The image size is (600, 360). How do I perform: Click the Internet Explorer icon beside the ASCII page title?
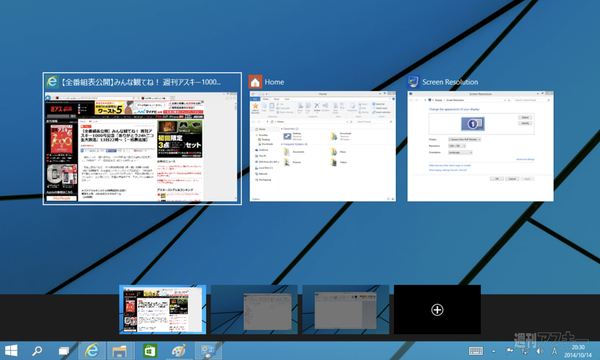[x=52, y=82]
